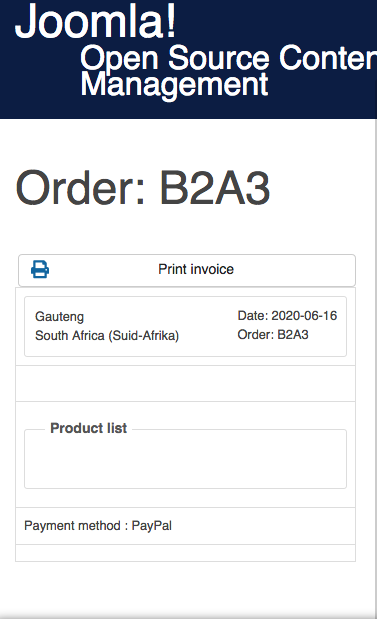Select the Order: B2A3 page heading
The image size is (377, 619).
pos(143,188)
